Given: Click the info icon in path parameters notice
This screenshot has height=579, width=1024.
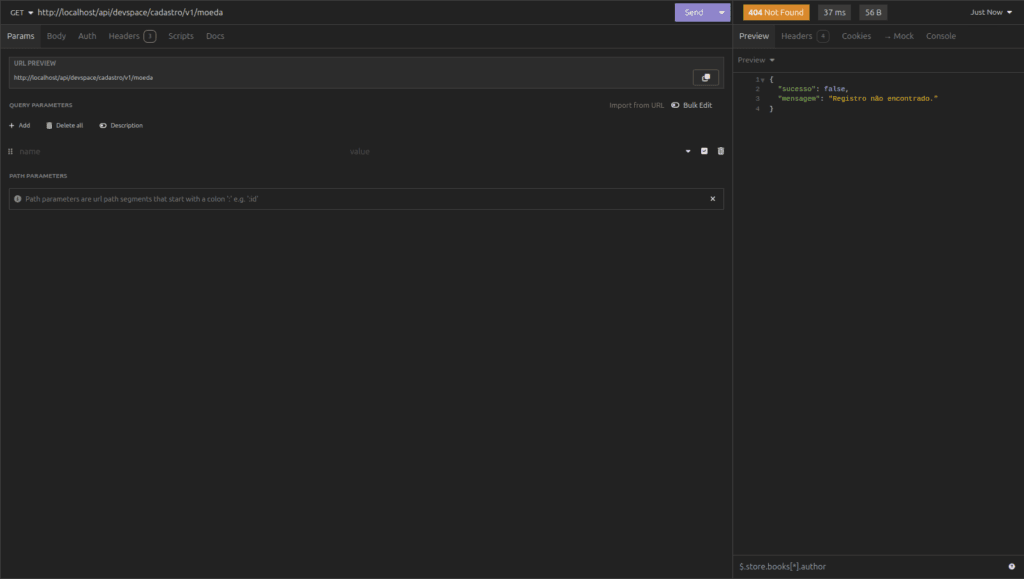Looking at the screenshot, I should 18,199.
